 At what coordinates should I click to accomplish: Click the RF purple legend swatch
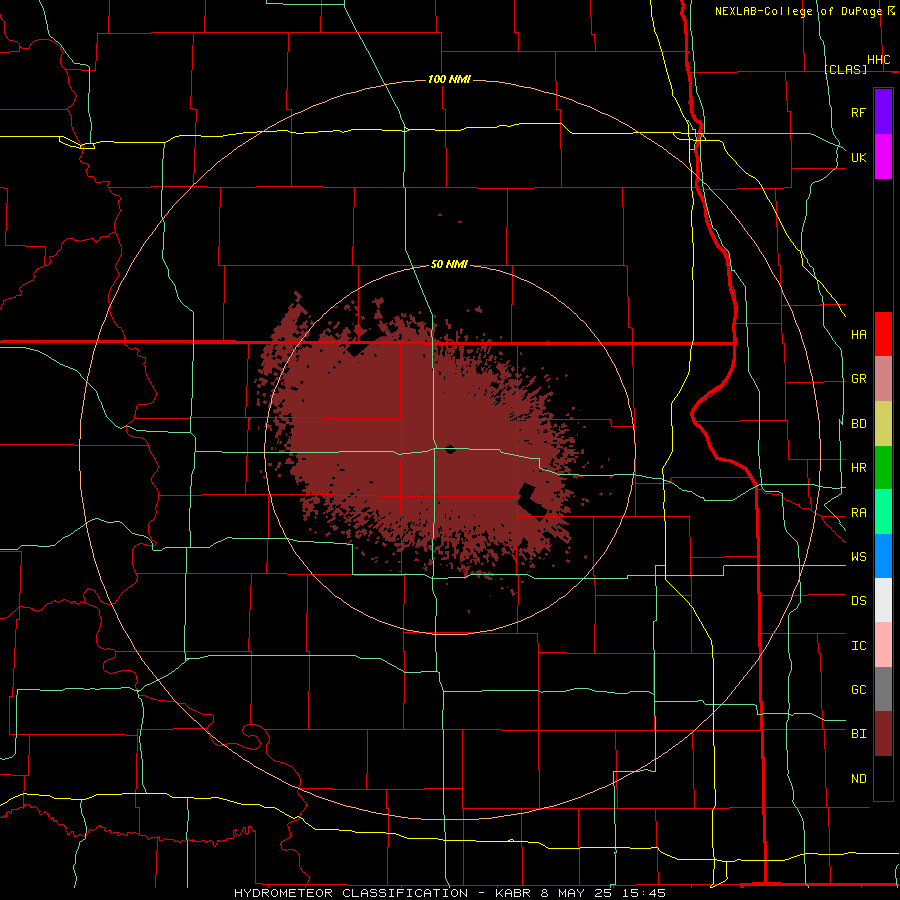pyautogui.click(x=883, y=112)
